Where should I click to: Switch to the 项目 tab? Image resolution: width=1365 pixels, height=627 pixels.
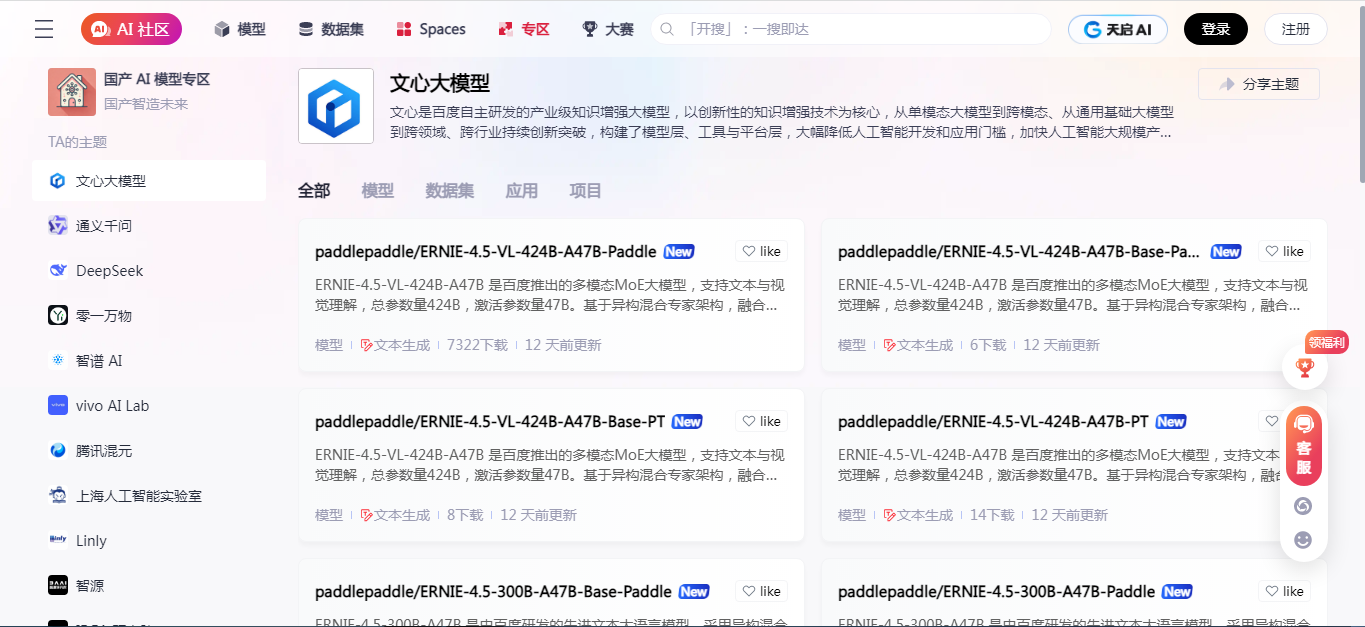click(586, 191)
